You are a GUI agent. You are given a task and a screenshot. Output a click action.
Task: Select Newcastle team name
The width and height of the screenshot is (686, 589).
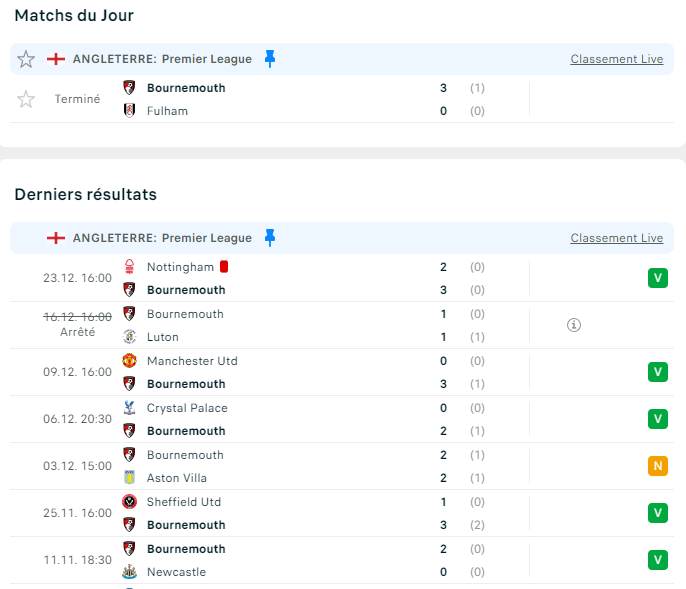tap(176, 572)
